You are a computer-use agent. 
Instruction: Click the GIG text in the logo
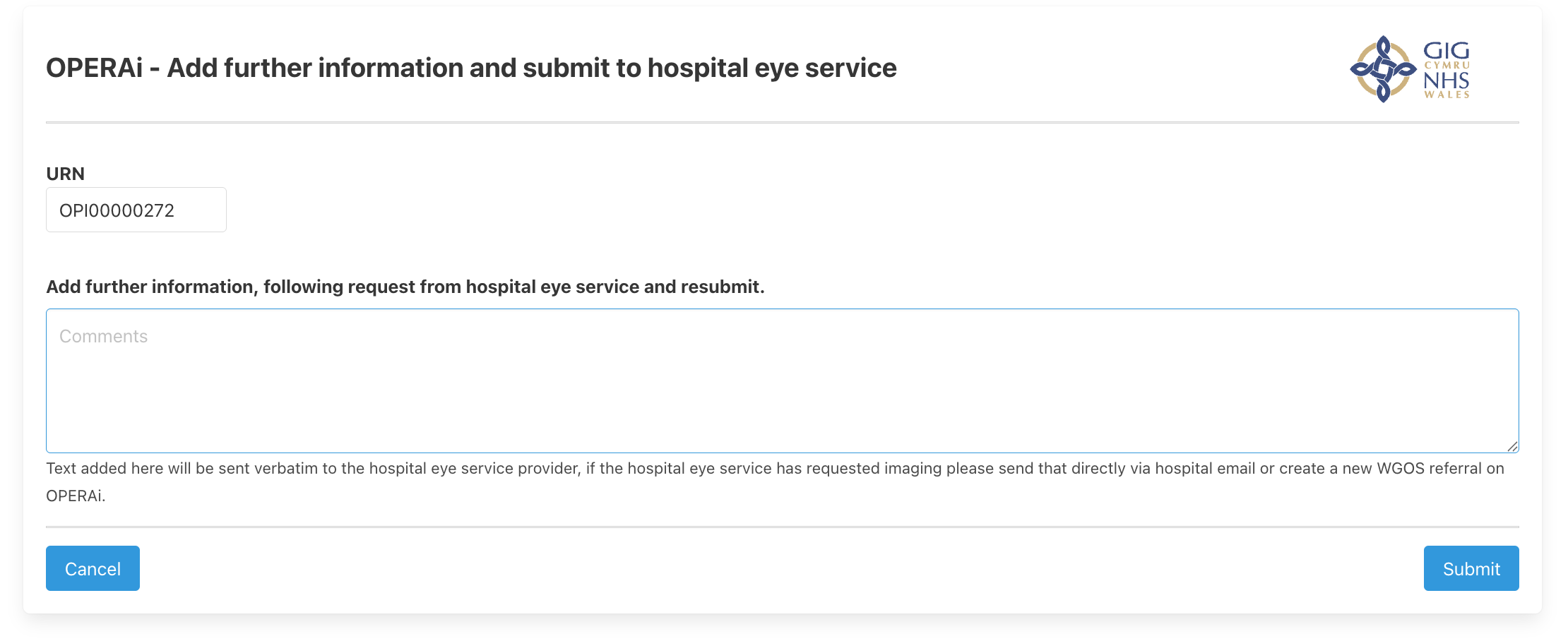pos(1446,51)
